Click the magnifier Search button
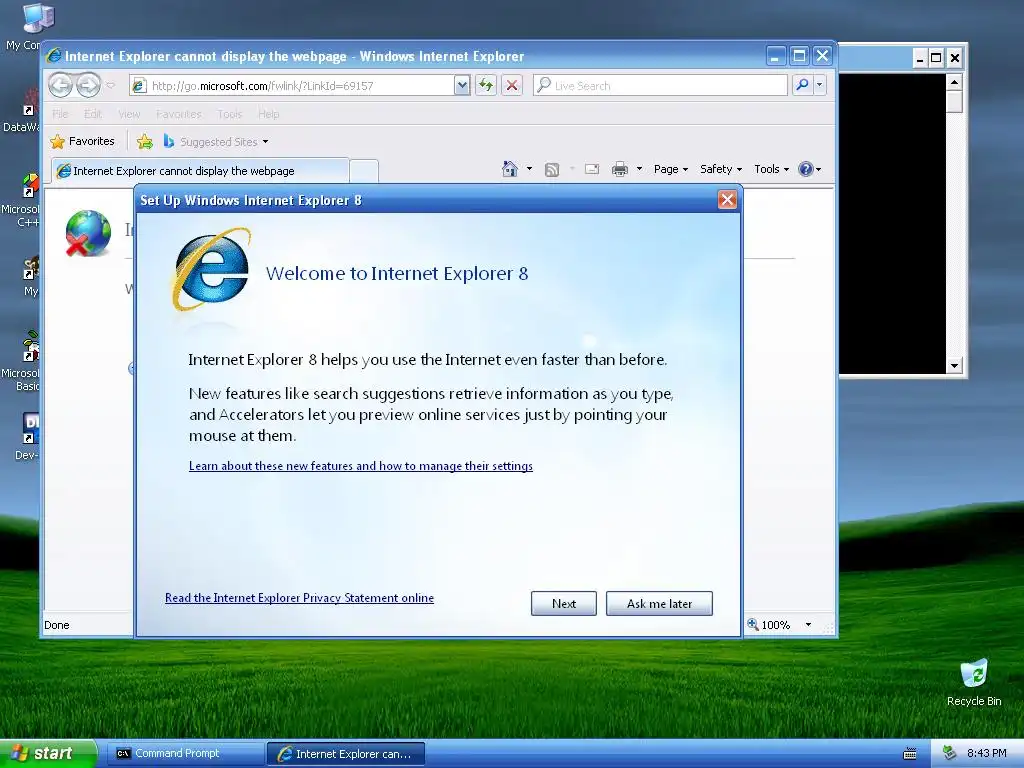 (x=802, y=85)
